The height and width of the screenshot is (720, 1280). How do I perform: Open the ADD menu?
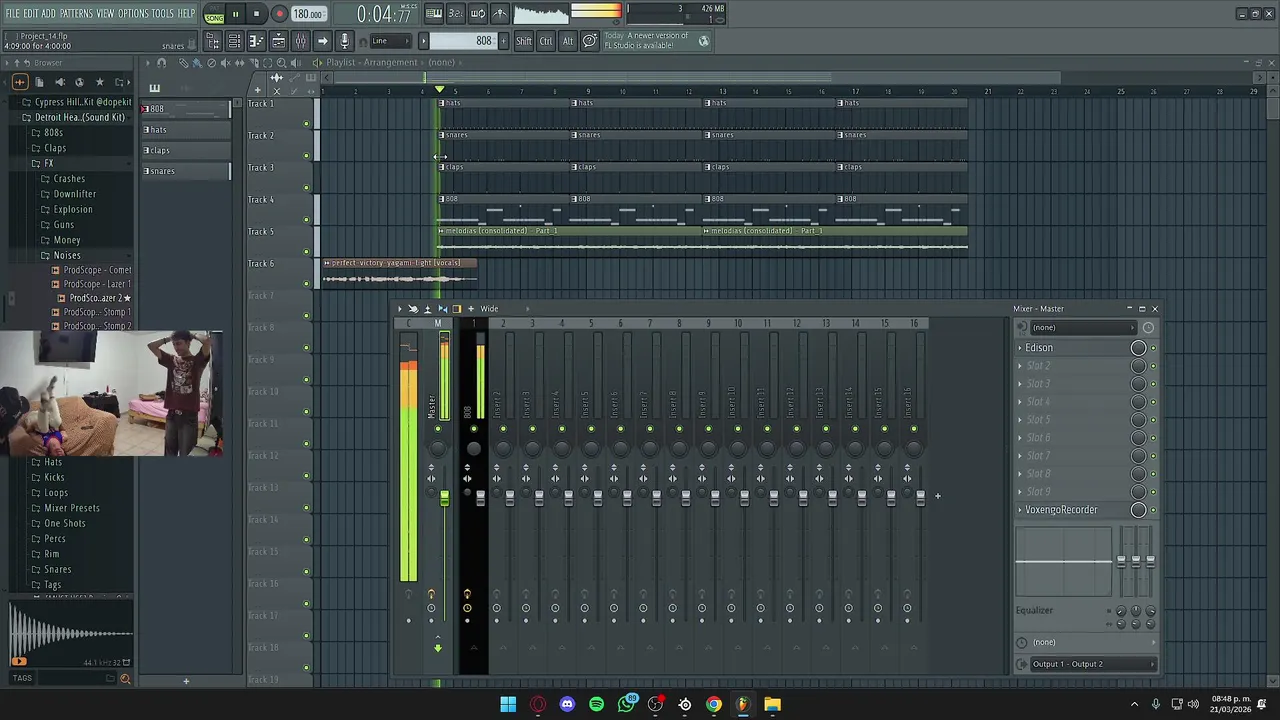pyautogui.click(x=49, y=13)
